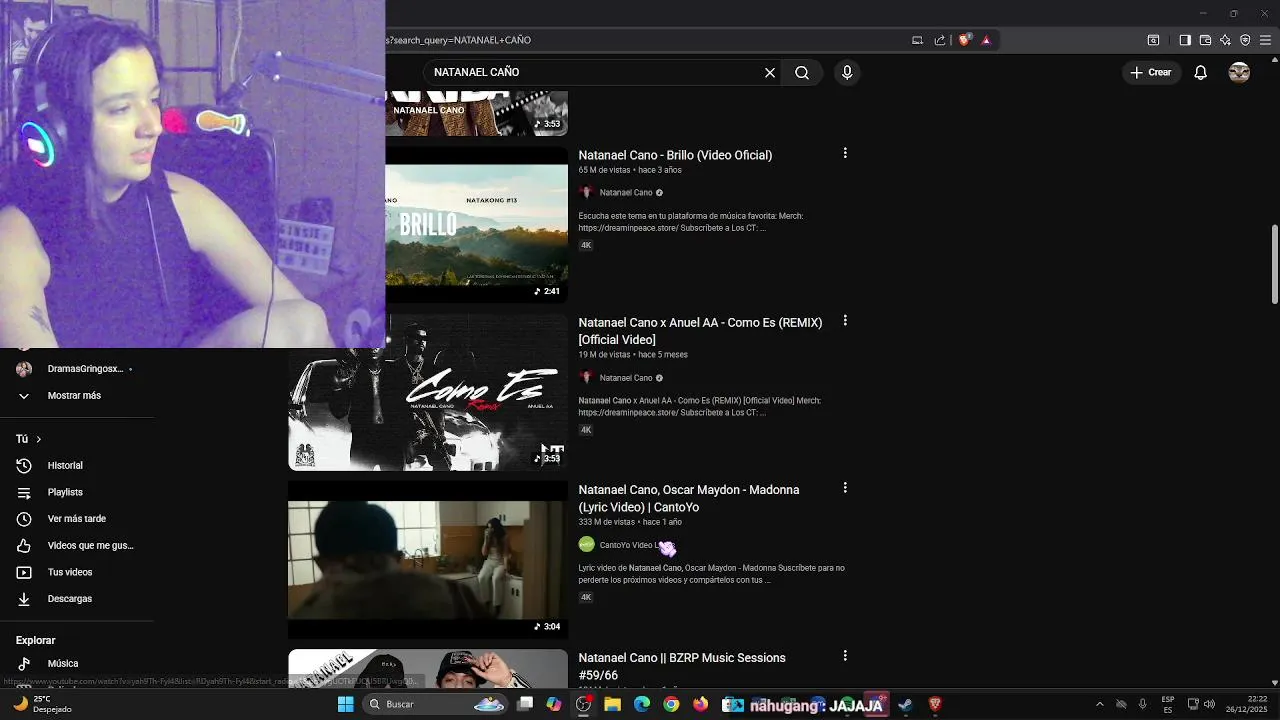The width and height of the screenshot is (1280, 720).
Task: Click the page vertical scrollbar thumb
Action: coord(1275,265)
